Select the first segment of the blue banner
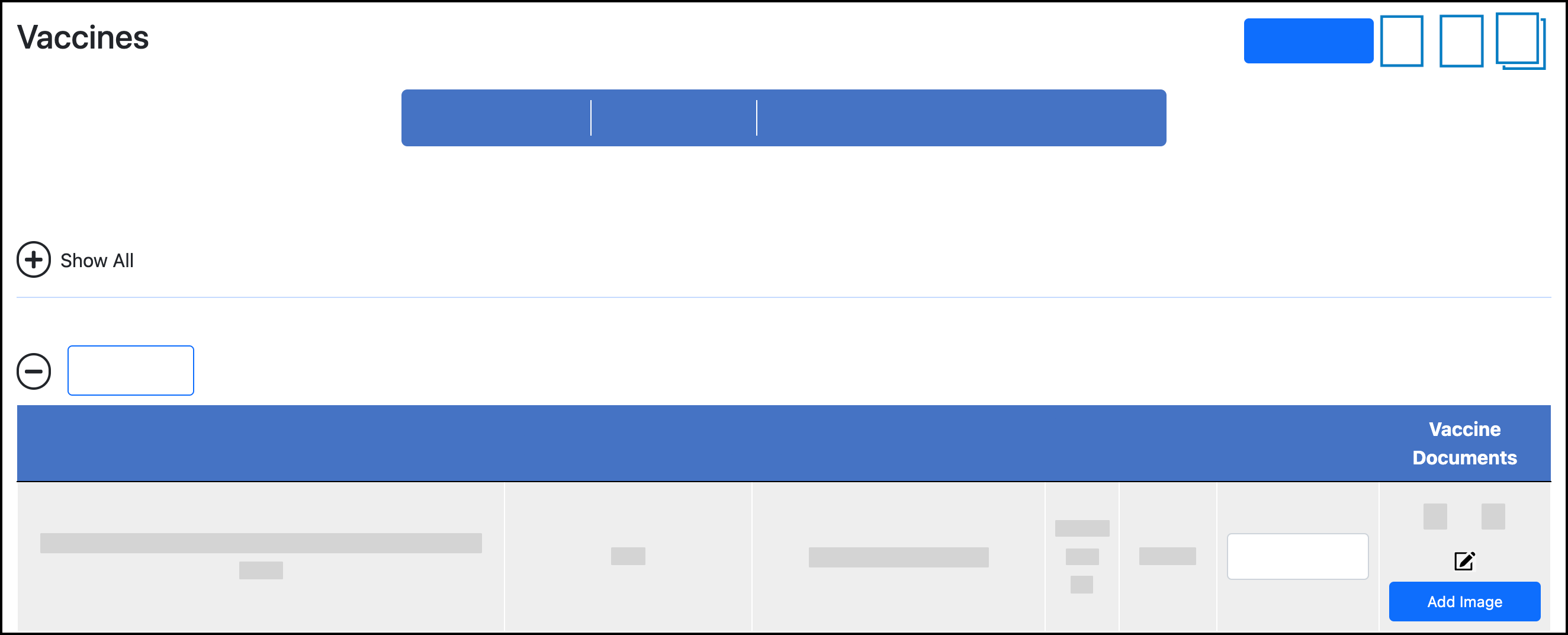This screenshot has height=635, width=1568. pyautogui.click(x=496, y=117)
